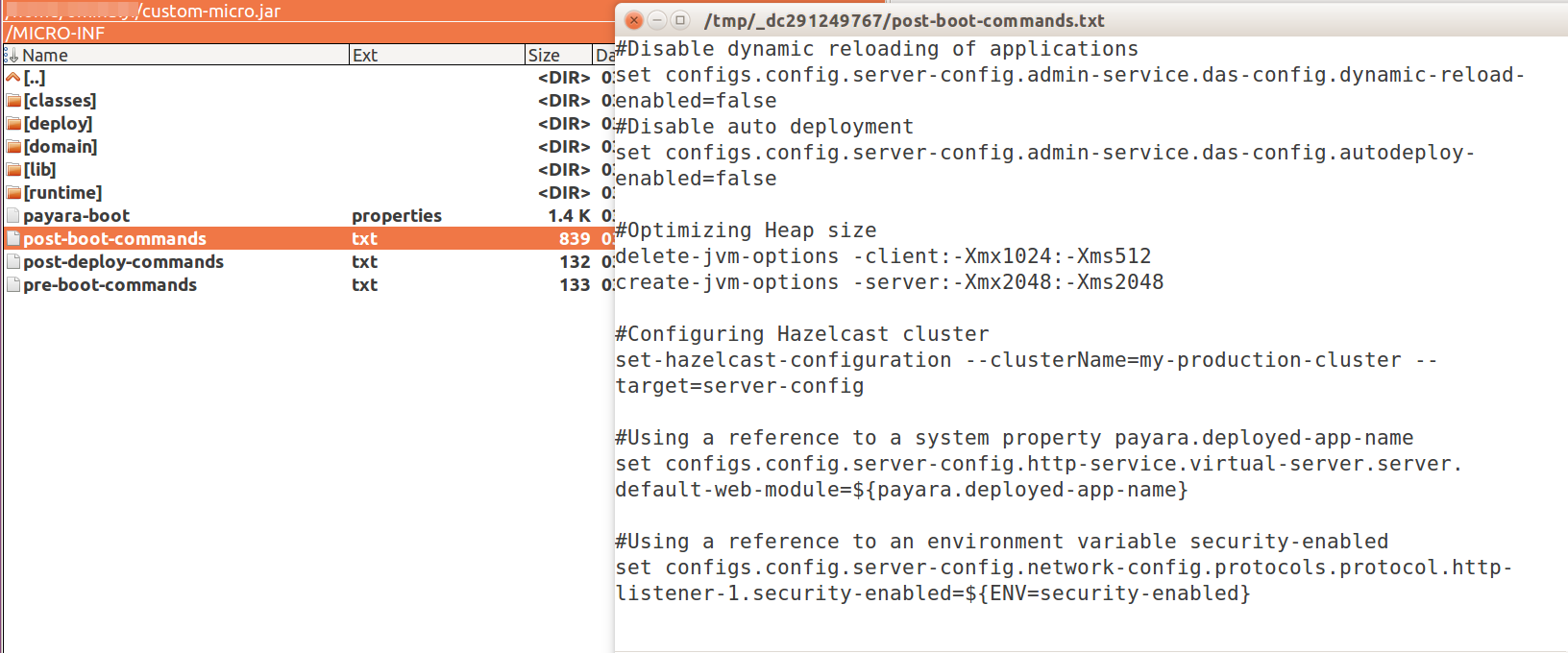Click the deploy folder icon

pos(13,124)
